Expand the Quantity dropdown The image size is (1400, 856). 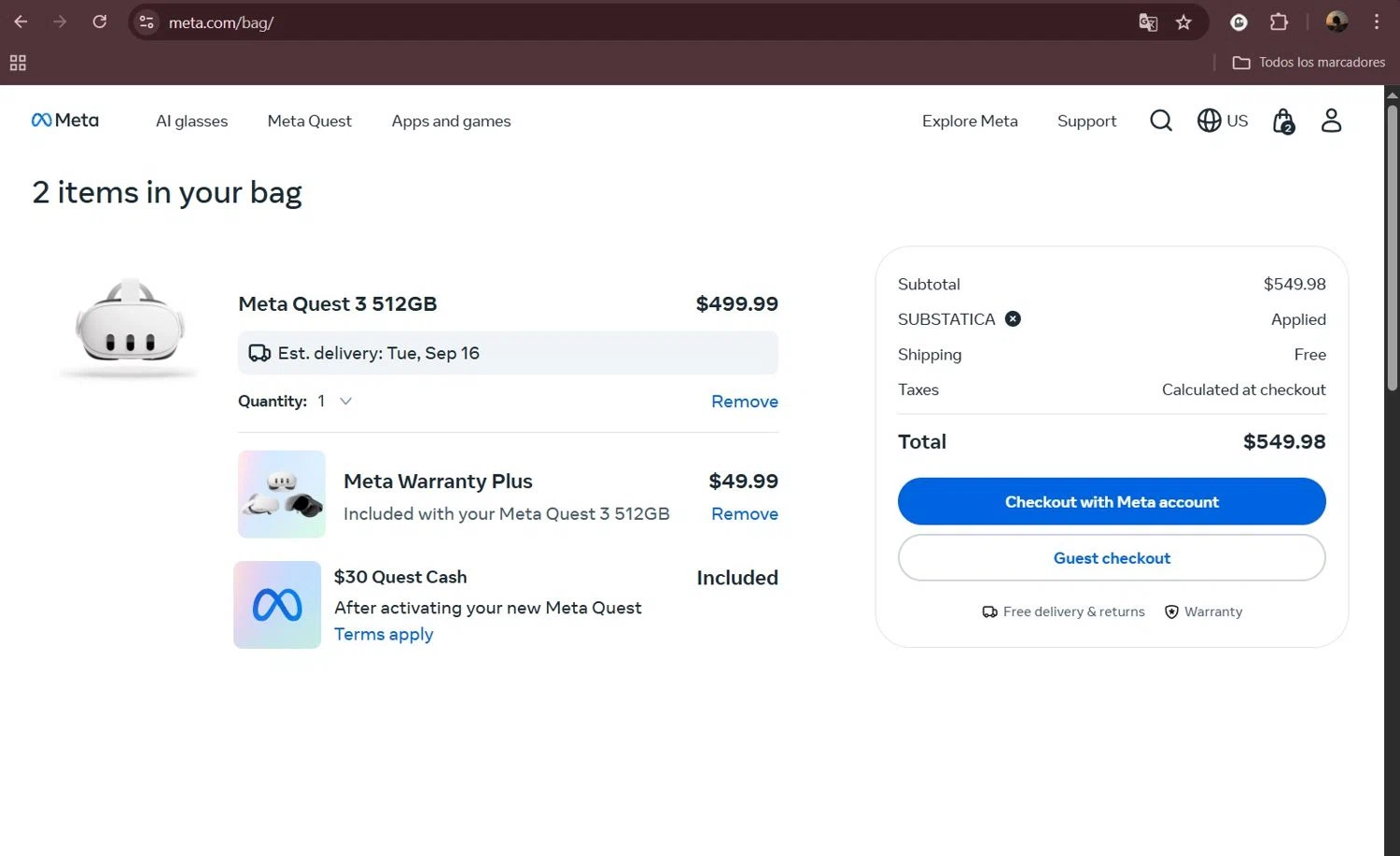pos(334,401)
